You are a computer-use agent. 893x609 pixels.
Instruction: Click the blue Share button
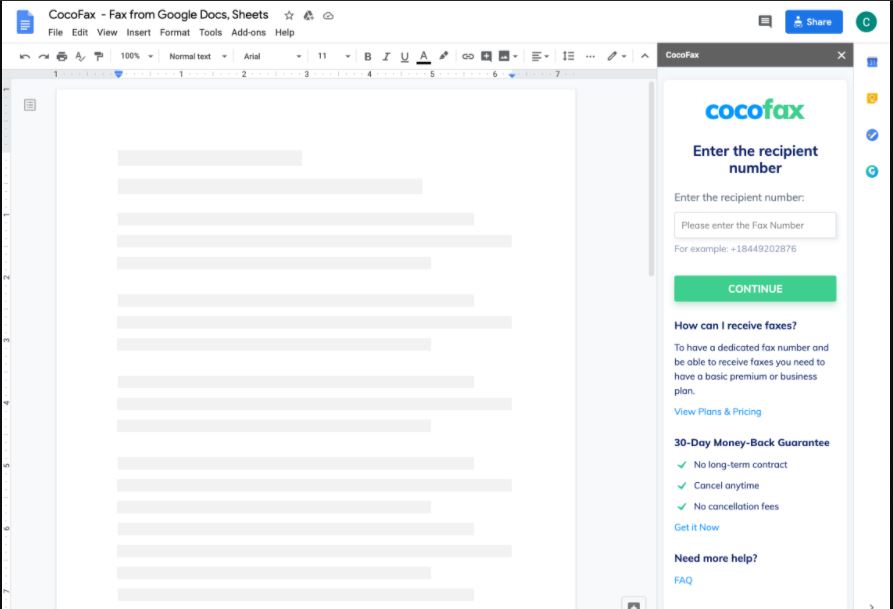pyautogui.click(x=813, y=22)
